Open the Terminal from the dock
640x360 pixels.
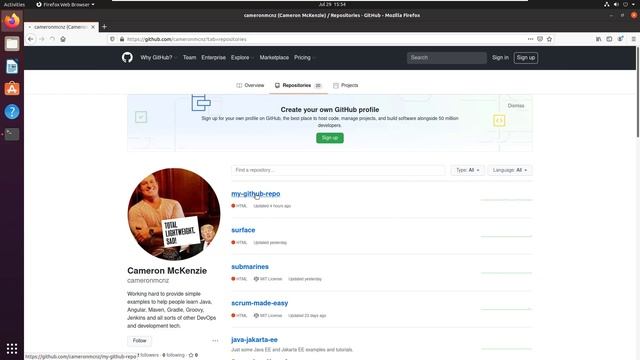[x=12, y=134]
